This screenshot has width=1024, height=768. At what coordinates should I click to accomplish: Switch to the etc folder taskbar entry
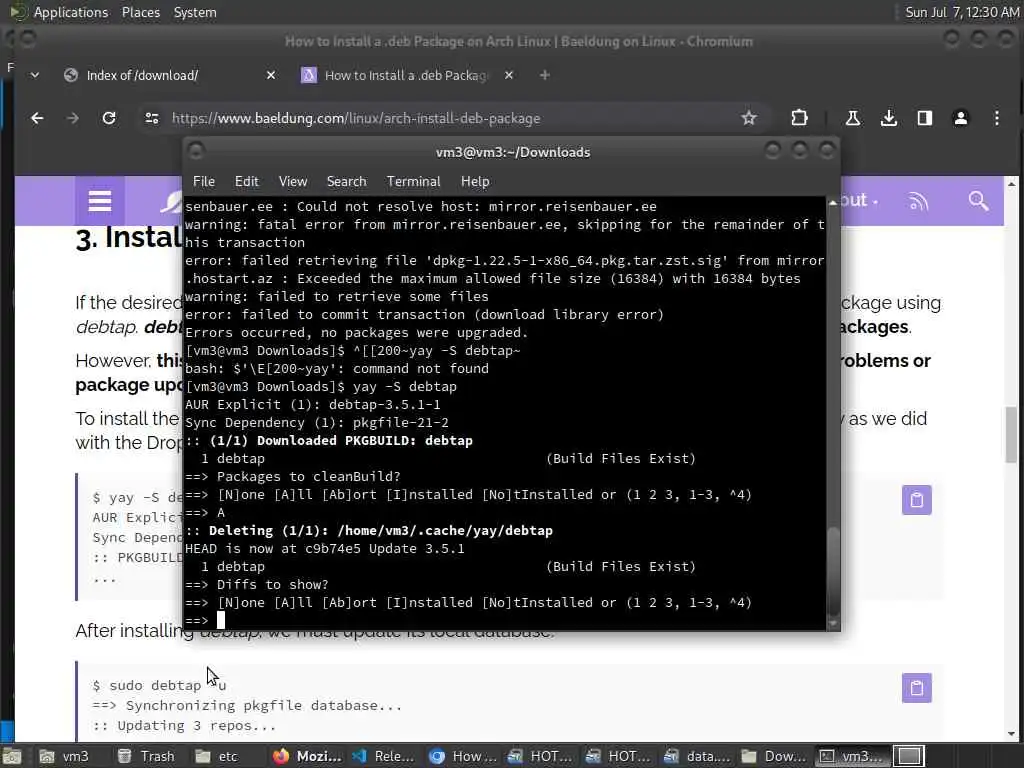220,756
